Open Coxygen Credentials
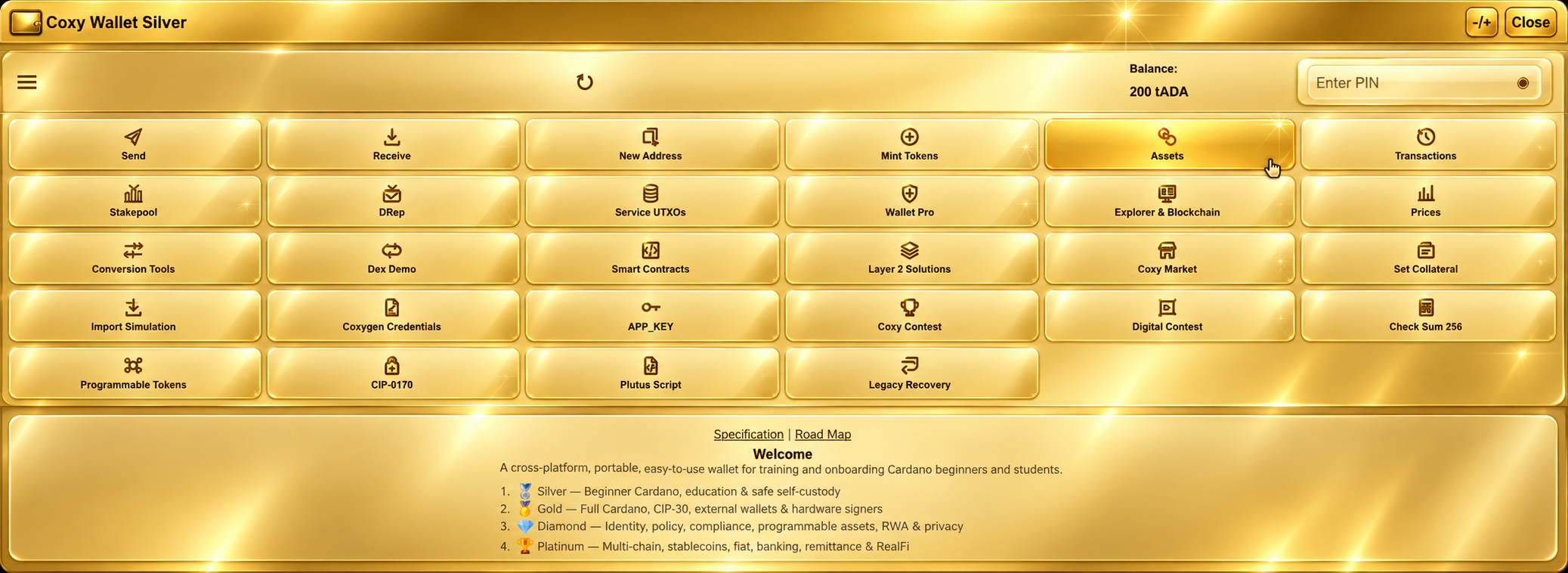Viewport: 1568px width, 573px height. click(x=393, y=316)
